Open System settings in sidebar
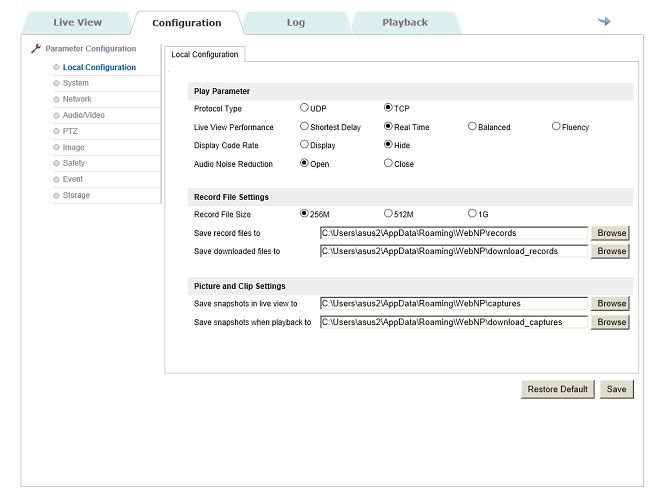Viewport: 652px width, 499px height. pyautogui.click(x=75, y=83)
